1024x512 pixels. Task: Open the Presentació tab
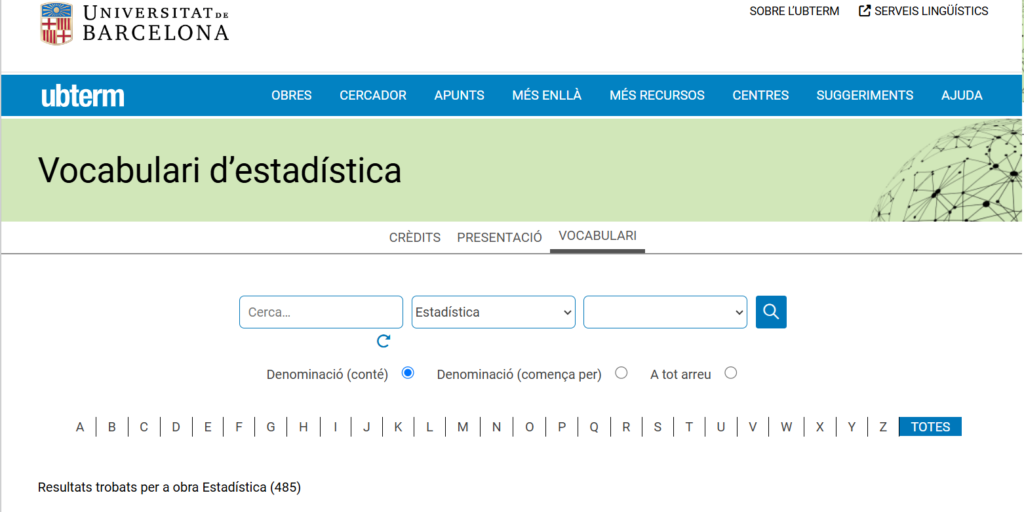(x=499, y=238)
